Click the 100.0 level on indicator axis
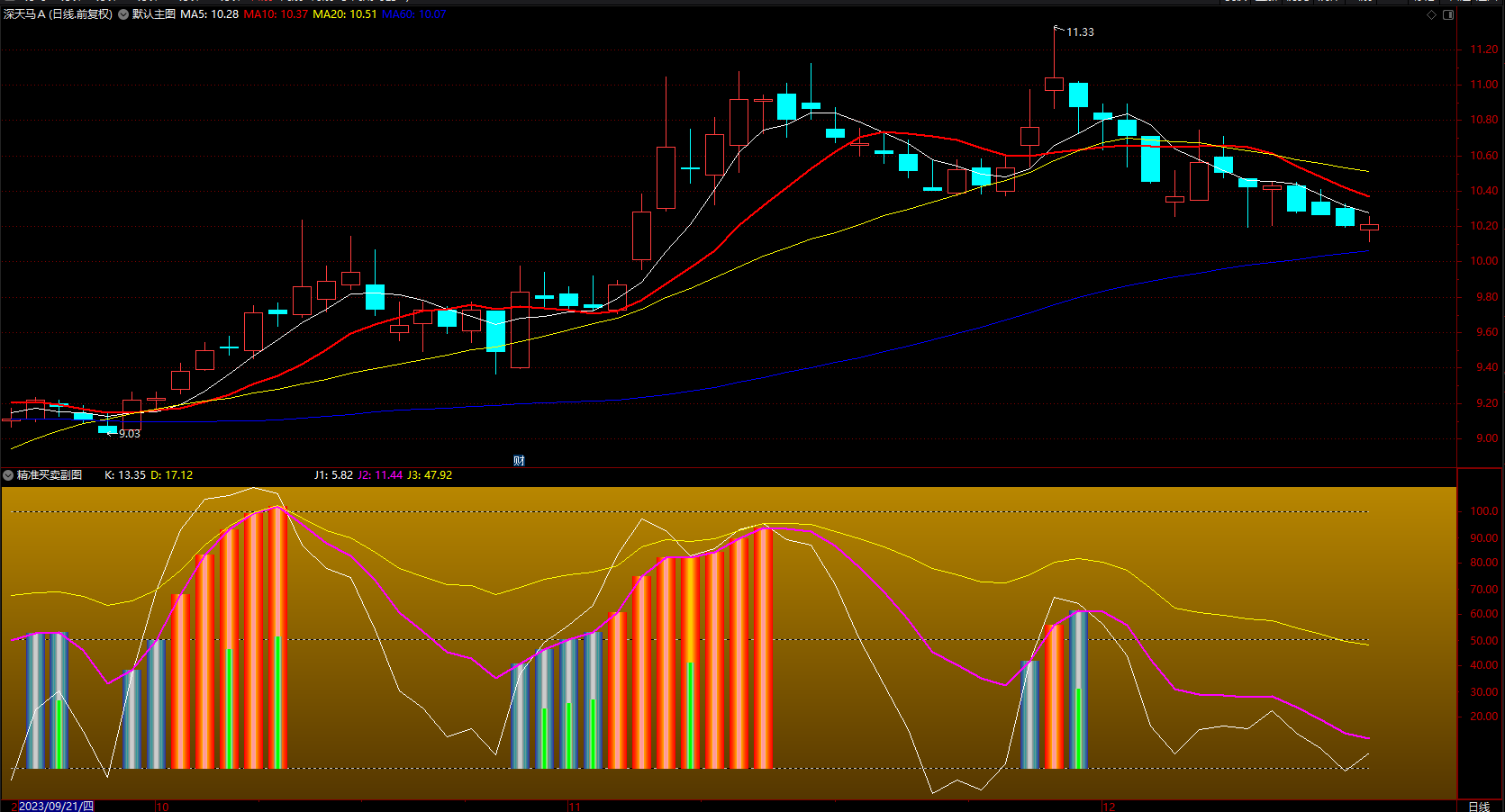1505x812 pixels. 1484,511
